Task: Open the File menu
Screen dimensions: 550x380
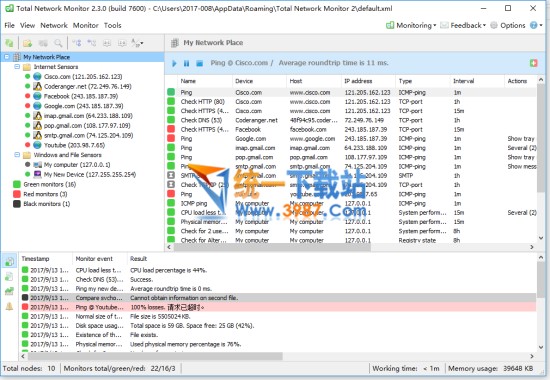Action: click(9, 25)
